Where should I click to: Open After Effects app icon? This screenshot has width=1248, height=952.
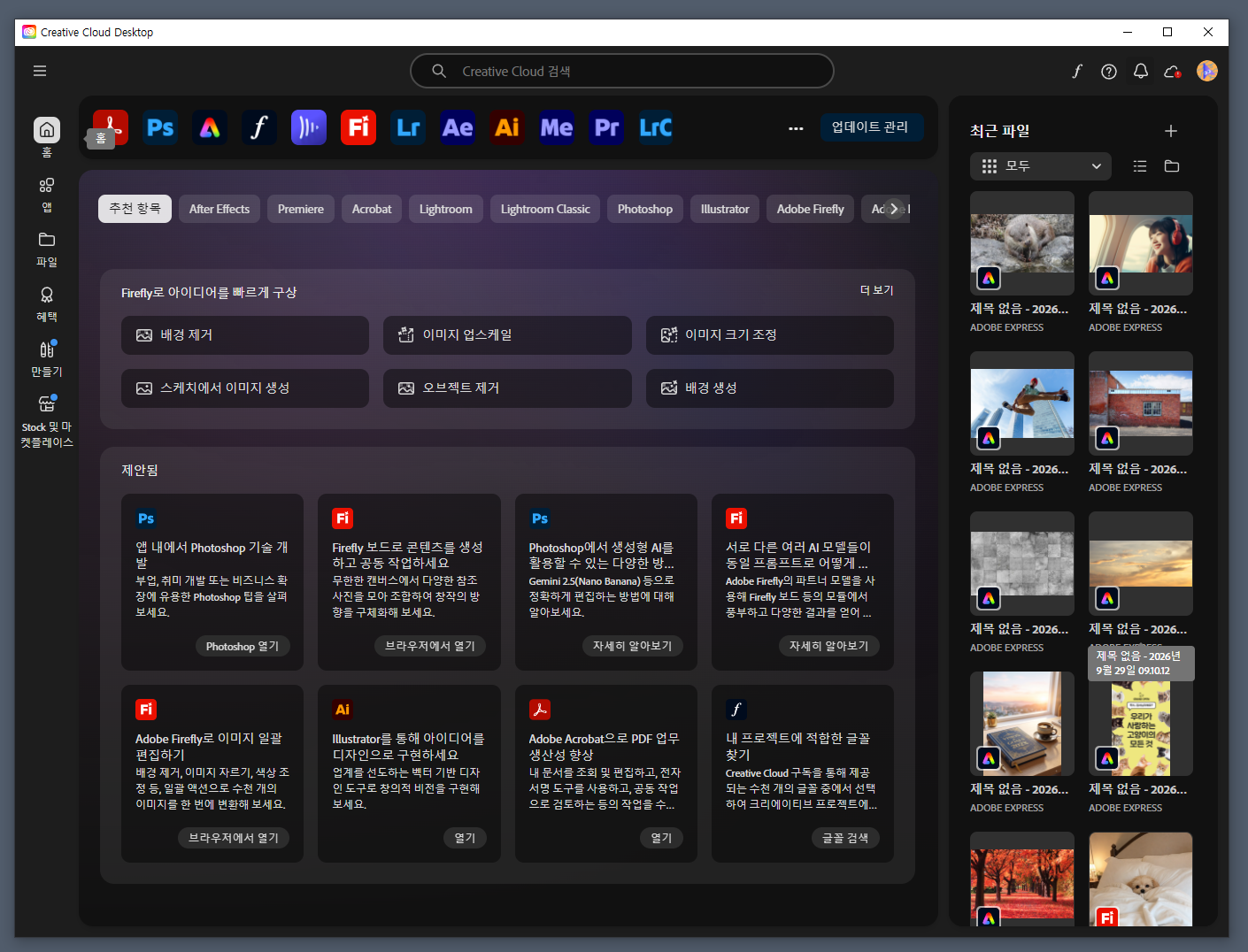(458, 127)
